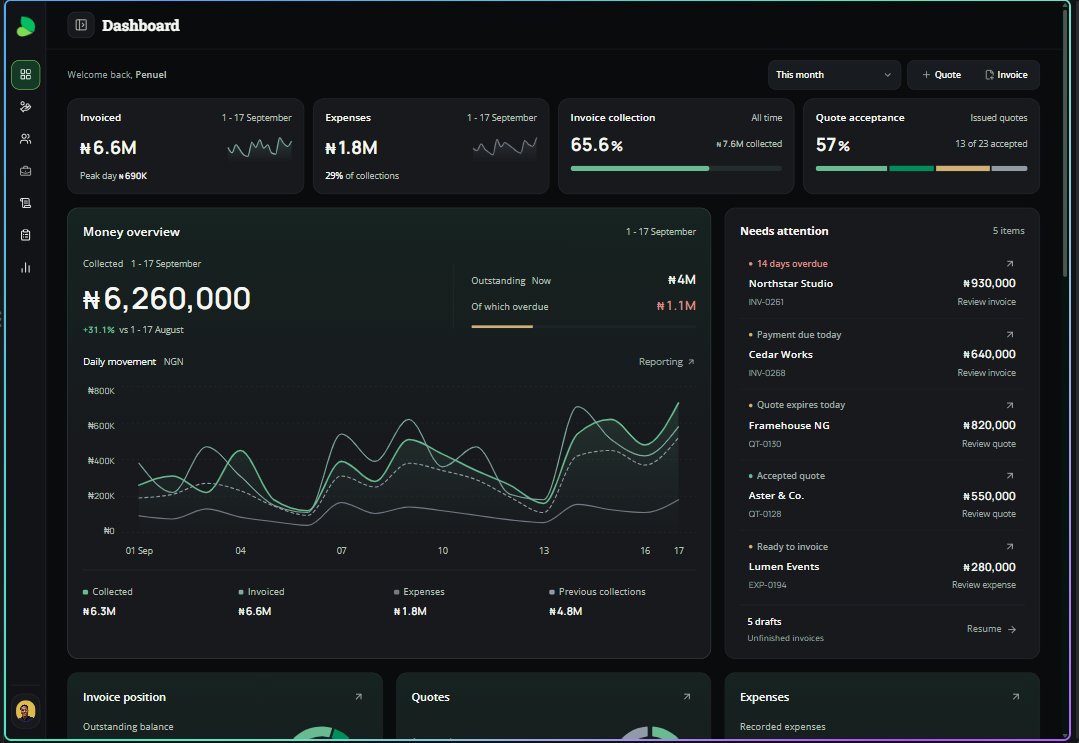The height and width of the screenshot is (743, 1079).
Task: Open the Dashboard grid icon in sidebar
Action: tap(25, 74)
